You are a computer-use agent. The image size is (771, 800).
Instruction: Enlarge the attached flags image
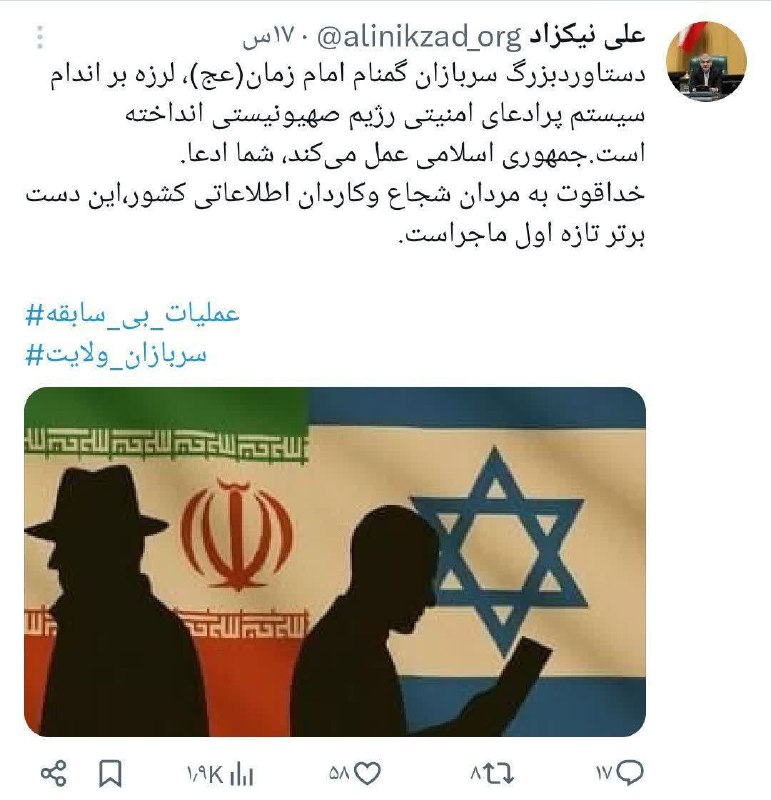click(335, 562)
